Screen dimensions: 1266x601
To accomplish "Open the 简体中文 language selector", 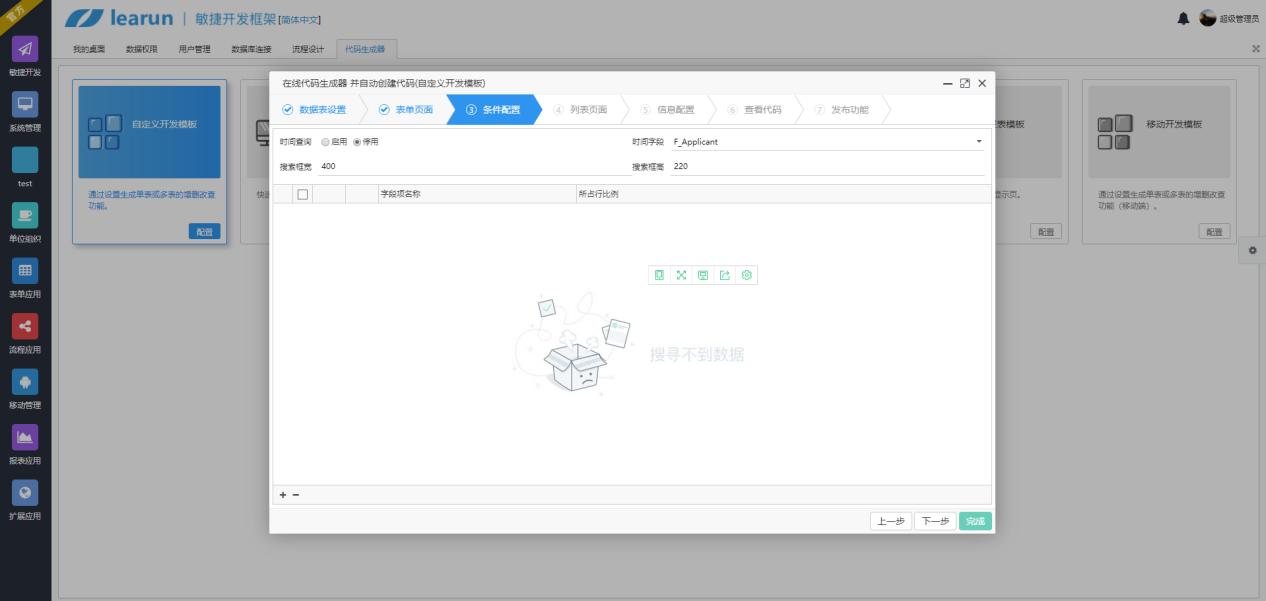I will (x=299, y=20).
